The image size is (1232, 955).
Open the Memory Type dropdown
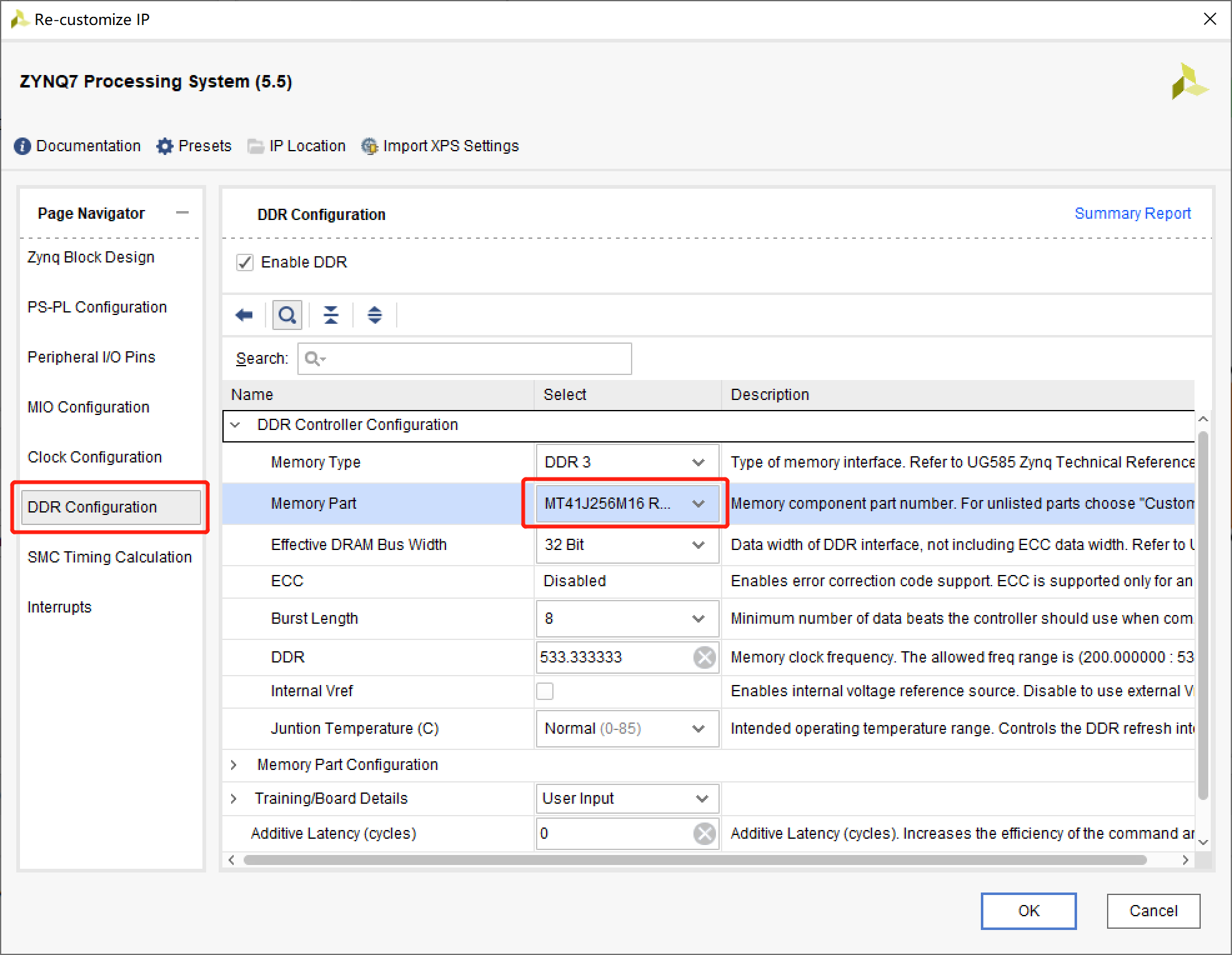[x=627, y=462]
